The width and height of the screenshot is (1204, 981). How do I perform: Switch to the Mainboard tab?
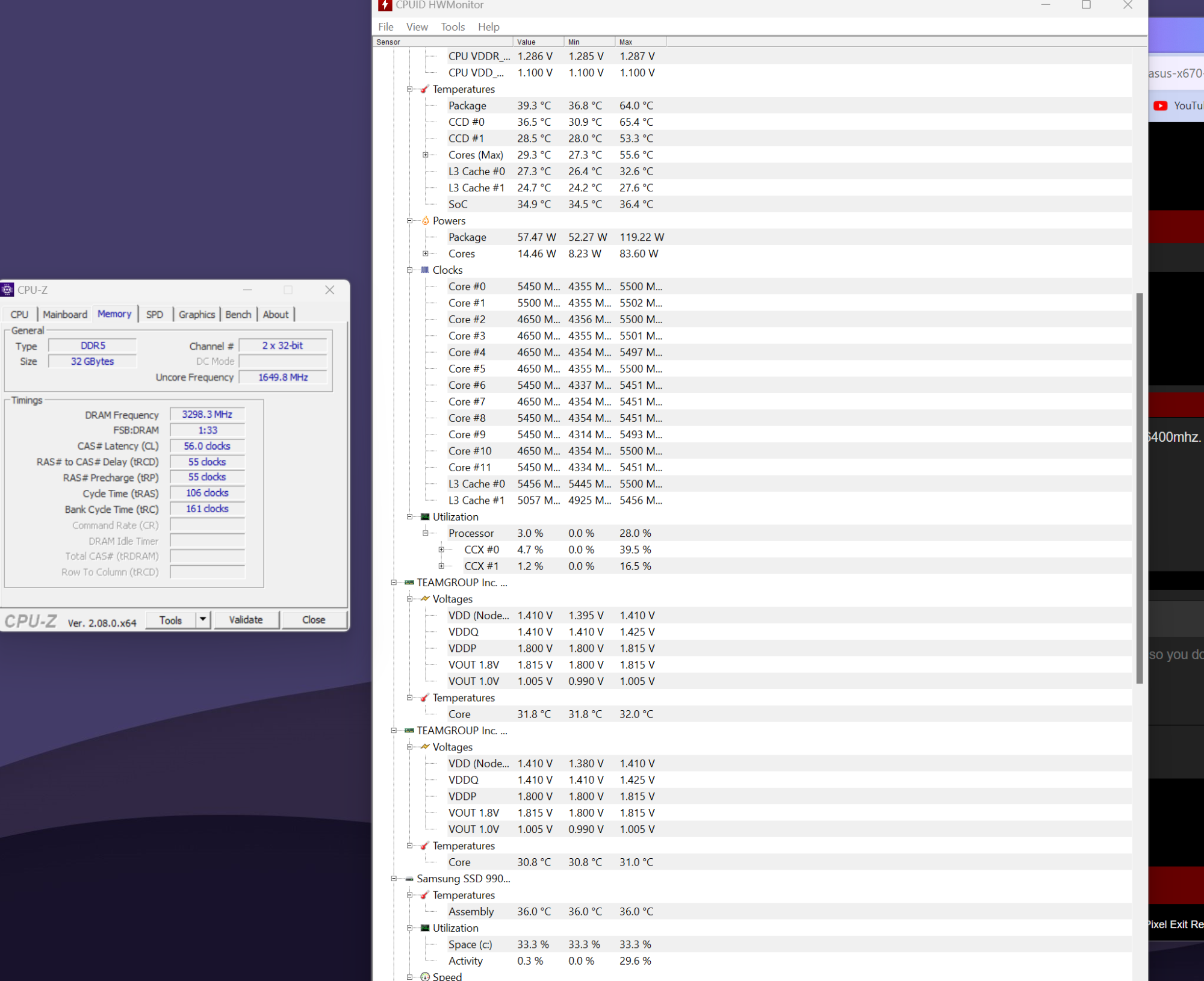[65, 315]
